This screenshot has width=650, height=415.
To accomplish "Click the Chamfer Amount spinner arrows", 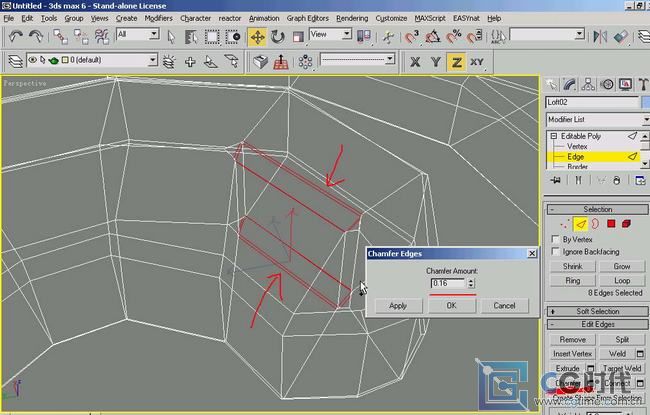I will (471, 283).
